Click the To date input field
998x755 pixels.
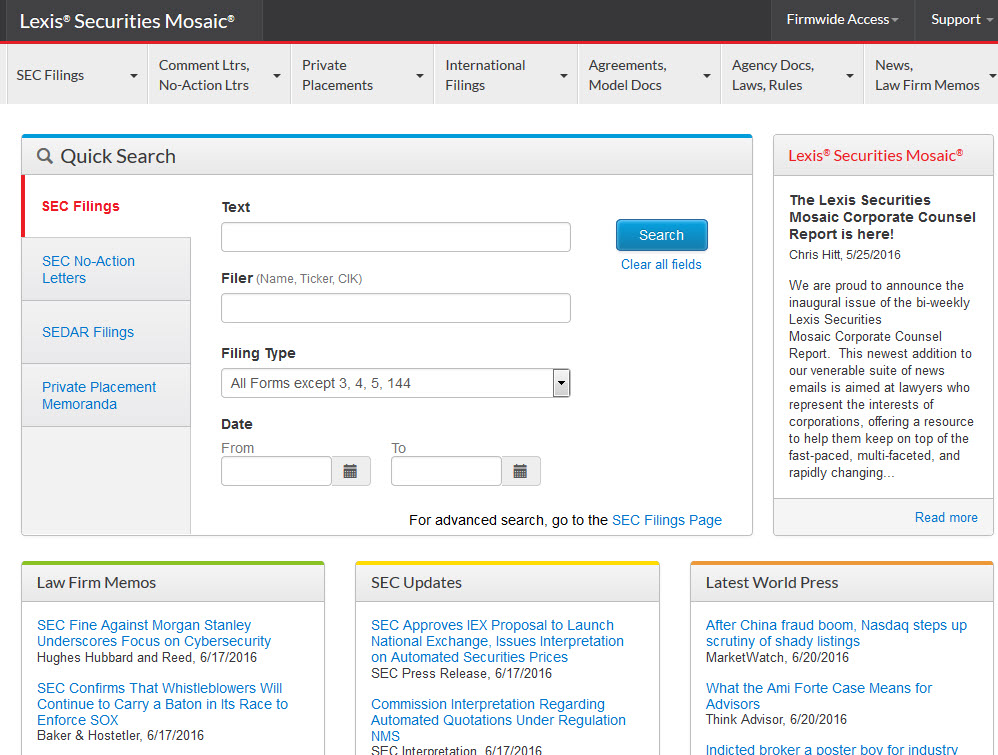click(446, 471)
